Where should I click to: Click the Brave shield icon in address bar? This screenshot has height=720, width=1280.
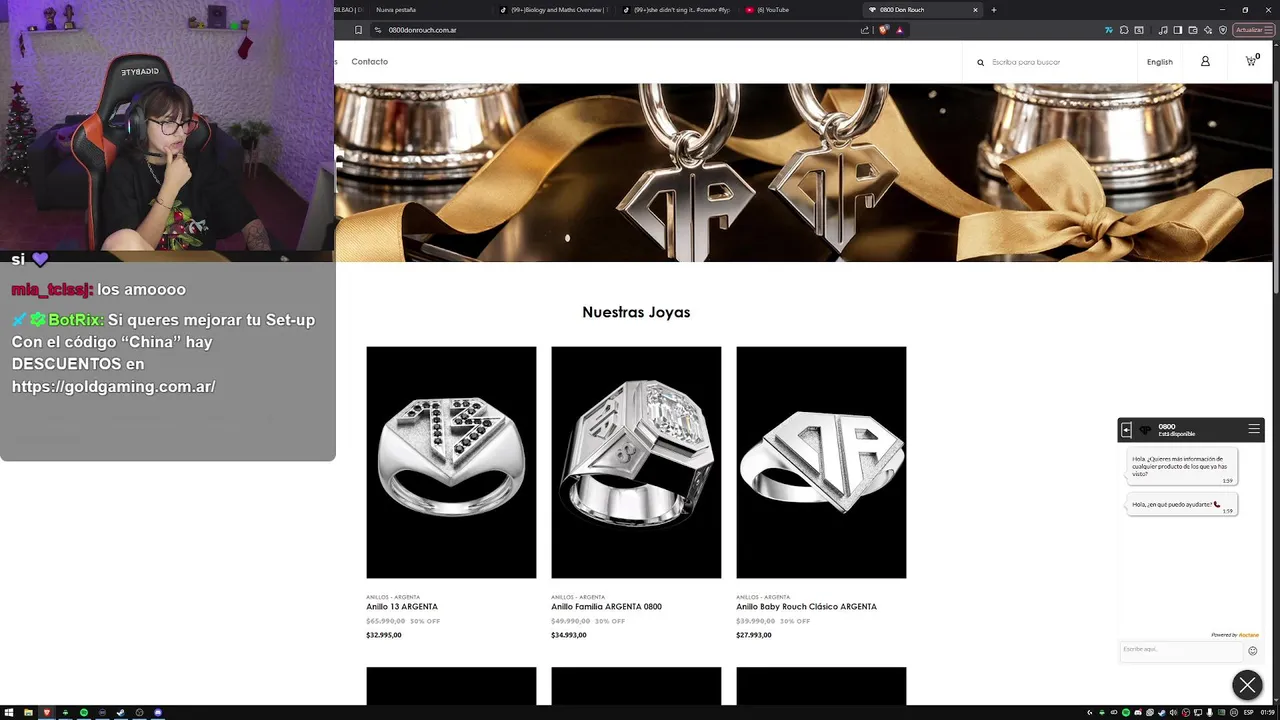[x=884, y=30]
